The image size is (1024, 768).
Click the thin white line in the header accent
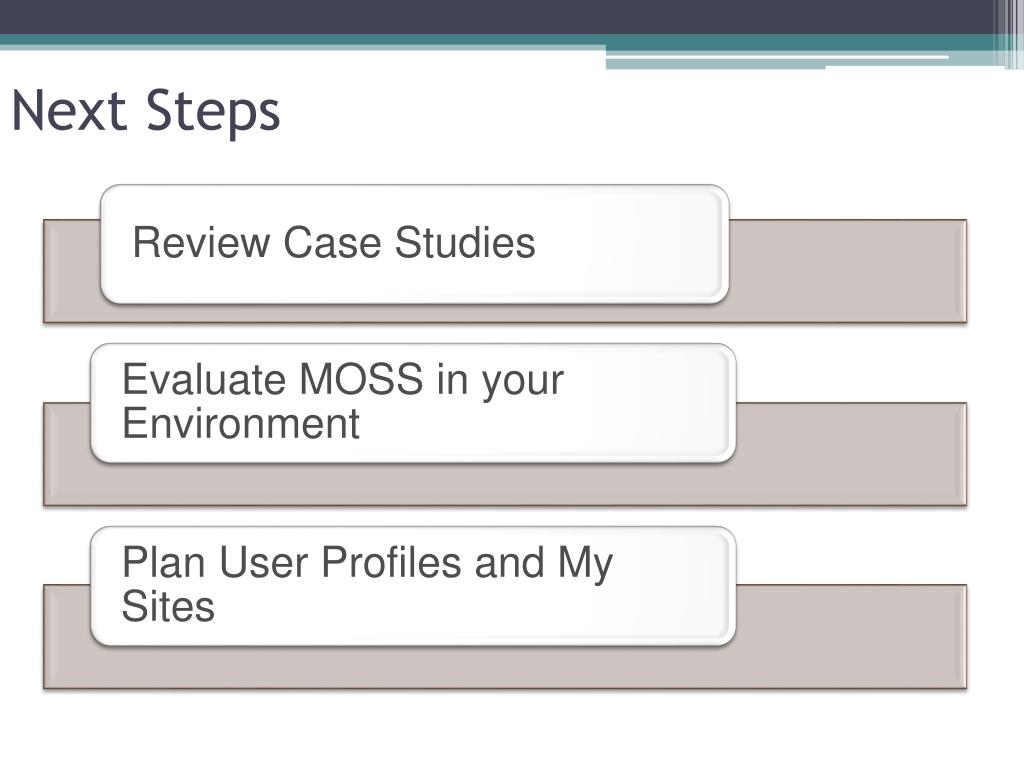[777, 57]
